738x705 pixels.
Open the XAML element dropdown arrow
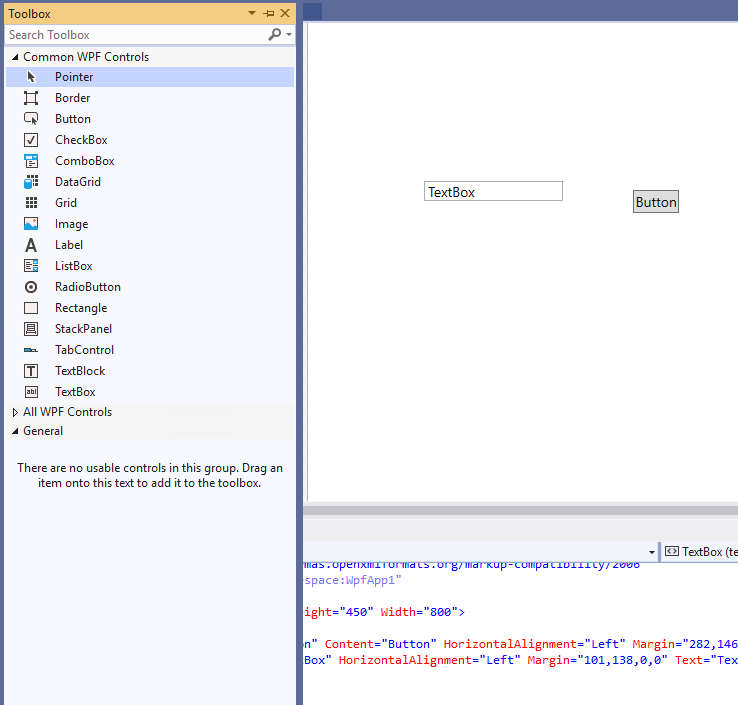click(x=652, y=552)
